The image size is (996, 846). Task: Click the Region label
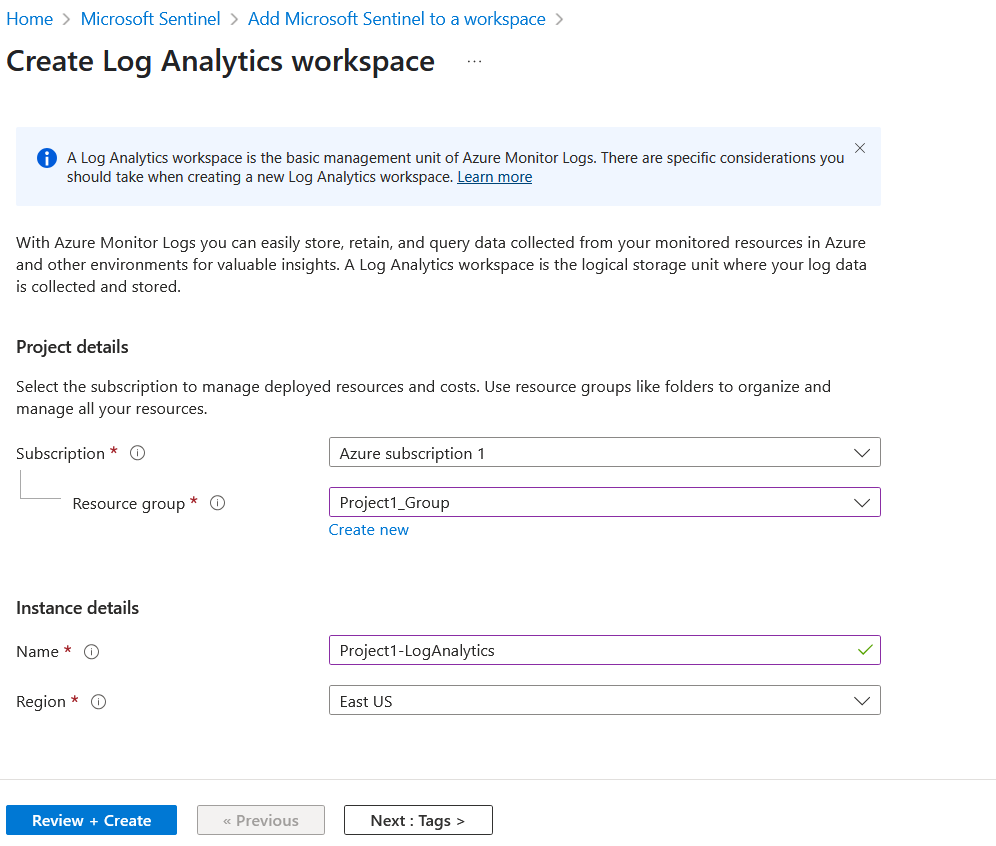(41, 702)
